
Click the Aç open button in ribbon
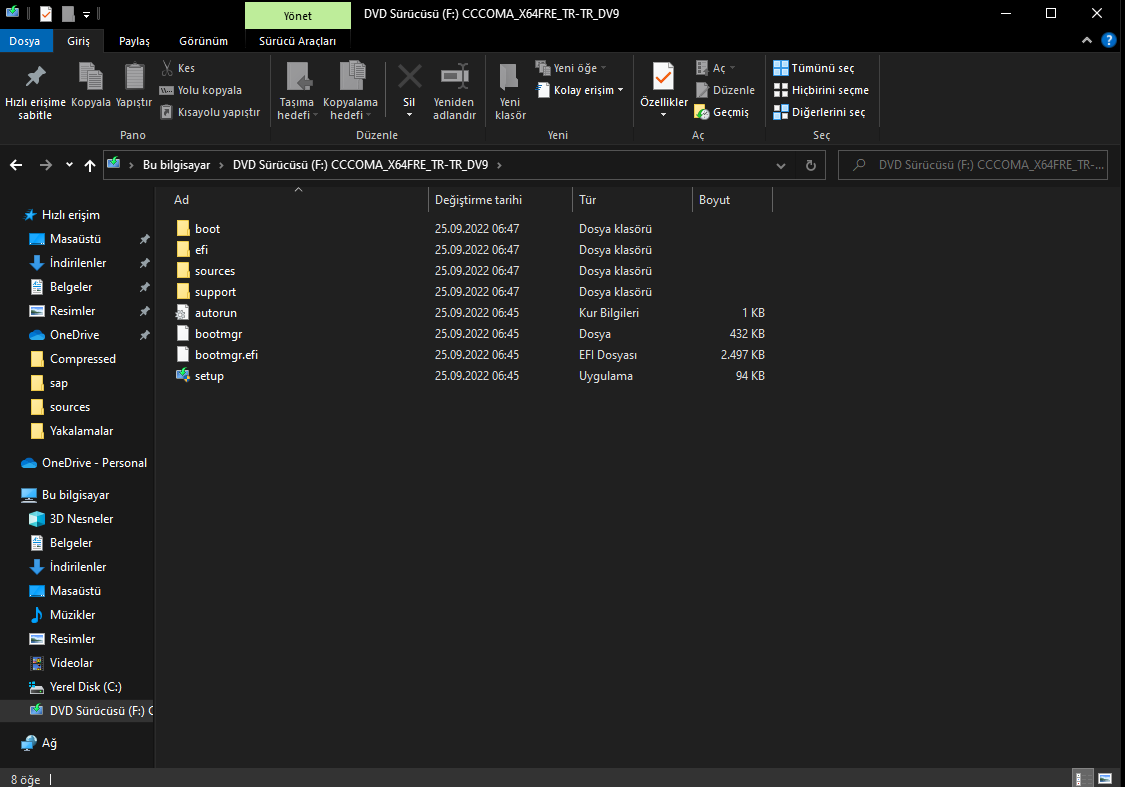point(715,68)
